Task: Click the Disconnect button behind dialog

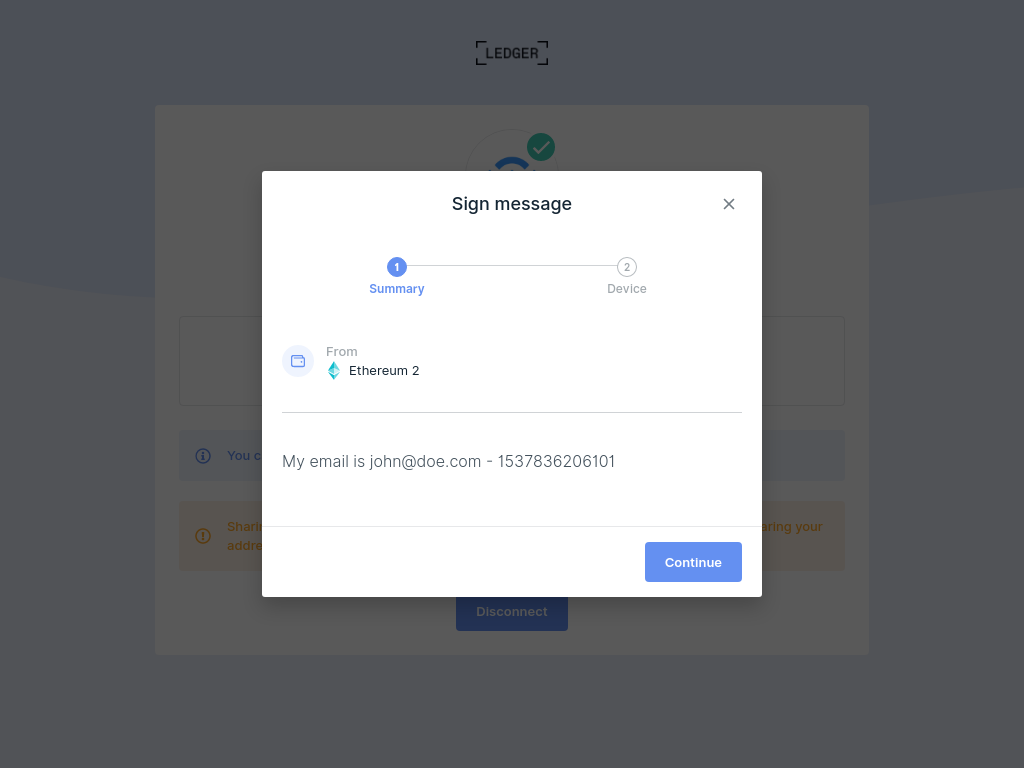Action: click(x=512, y=614)
